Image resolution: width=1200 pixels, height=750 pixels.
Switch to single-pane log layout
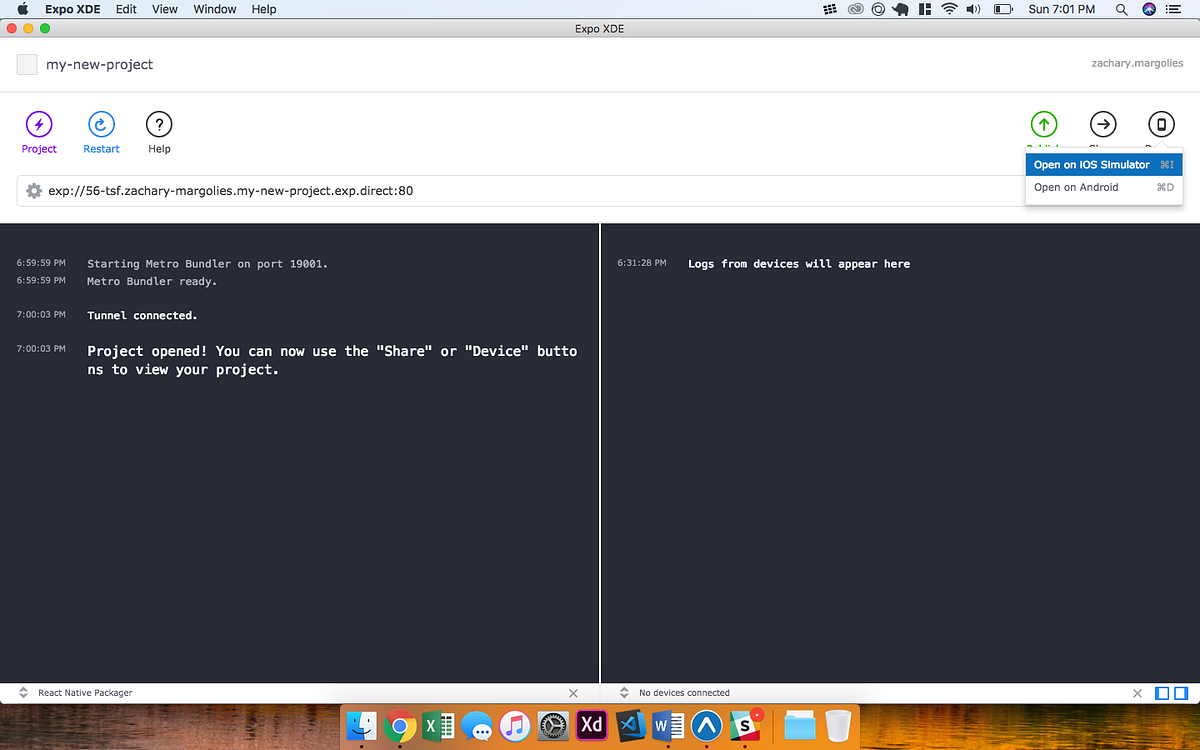(1162, 693)
